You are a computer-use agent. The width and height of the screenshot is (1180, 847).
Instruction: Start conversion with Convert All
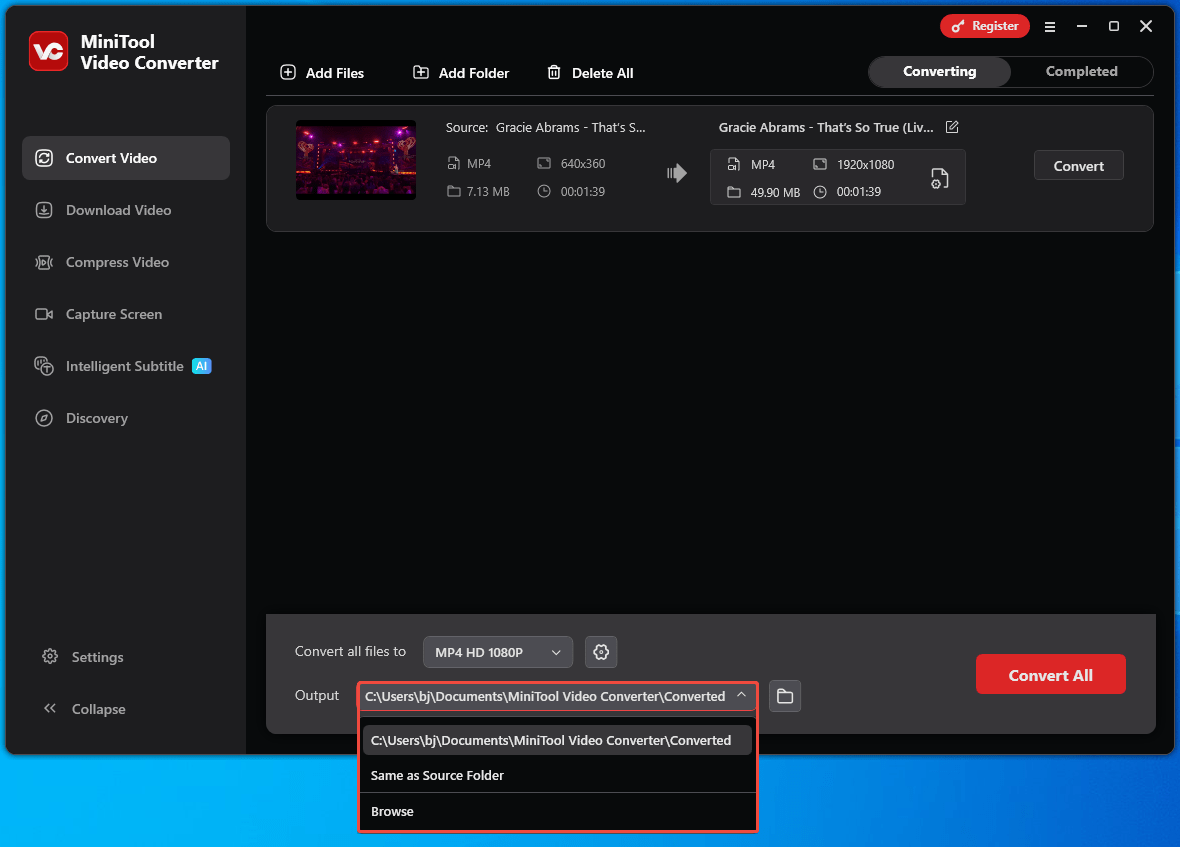tap(1050, 674)
